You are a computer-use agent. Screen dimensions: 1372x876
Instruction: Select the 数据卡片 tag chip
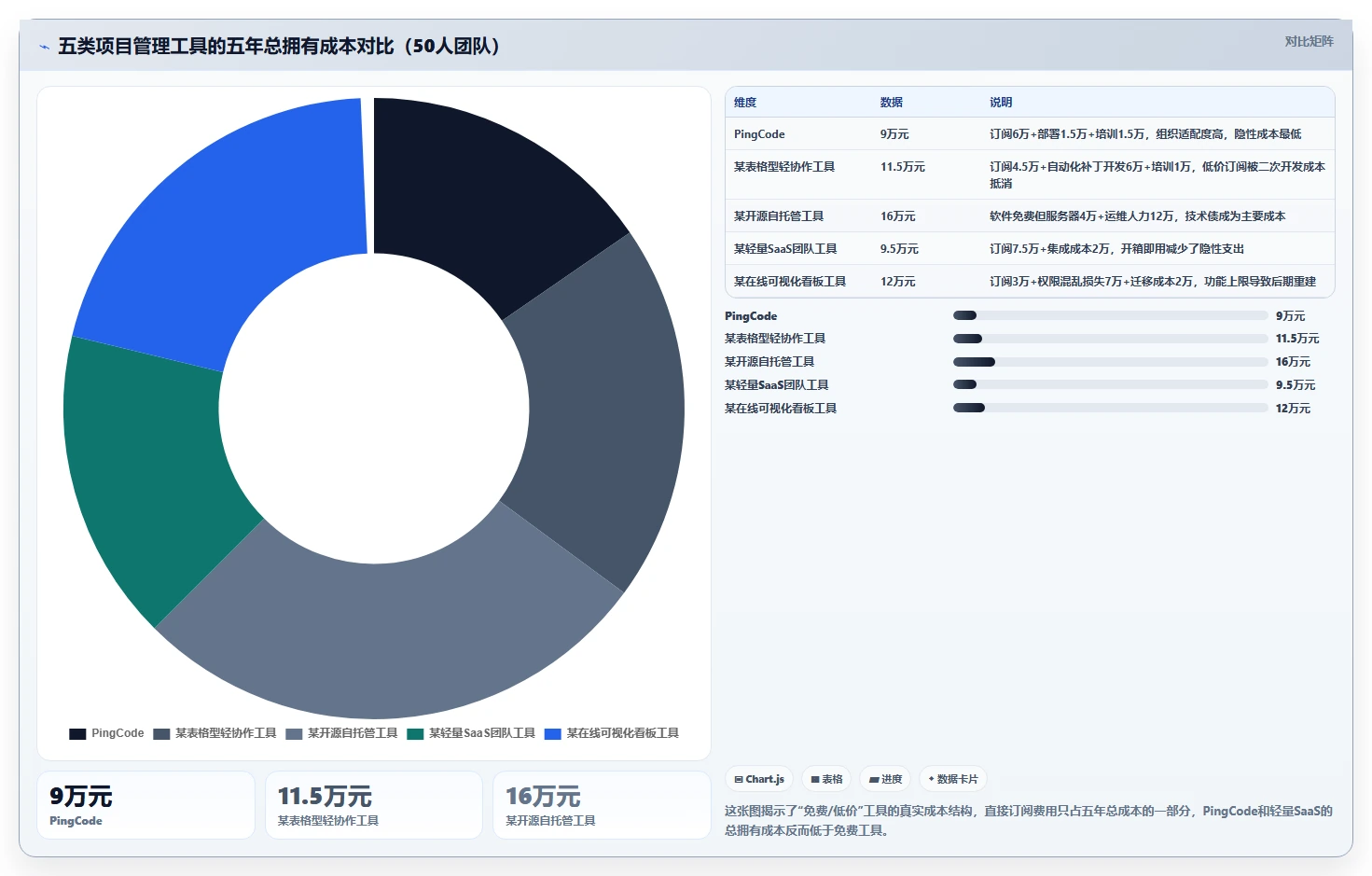point(953,779)
